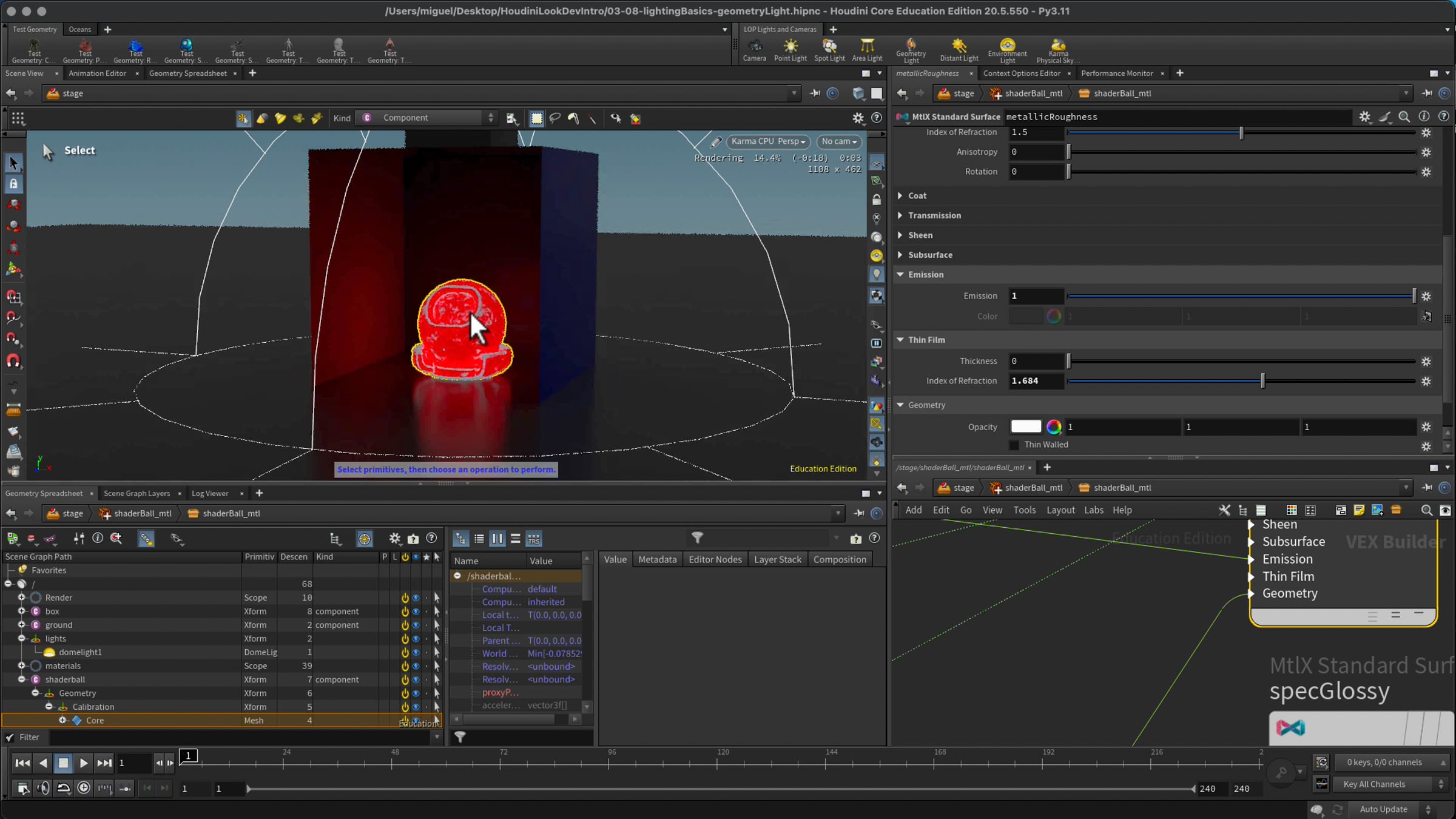
Task: Add a Point Light from the shelf
Action: pyautogui.click(x=790, y=50)
